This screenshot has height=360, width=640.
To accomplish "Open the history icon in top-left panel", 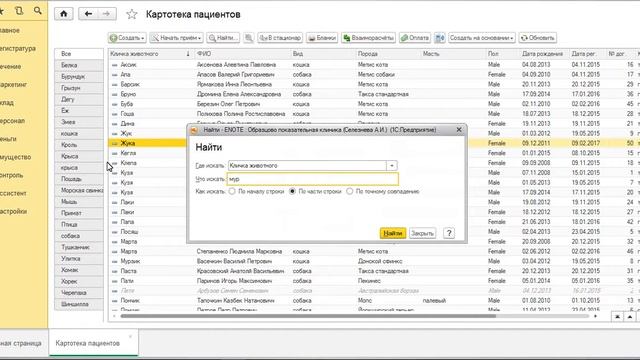I will pyautogui.click(x=19, y=11).
